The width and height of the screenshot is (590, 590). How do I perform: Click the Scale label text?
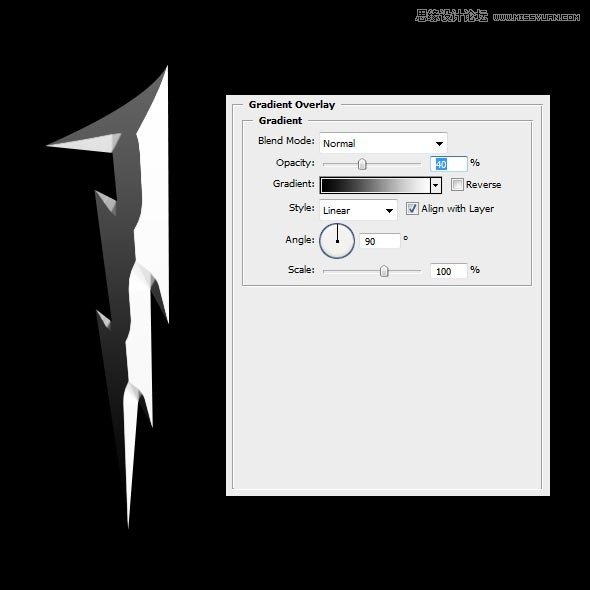click(301, 269)
